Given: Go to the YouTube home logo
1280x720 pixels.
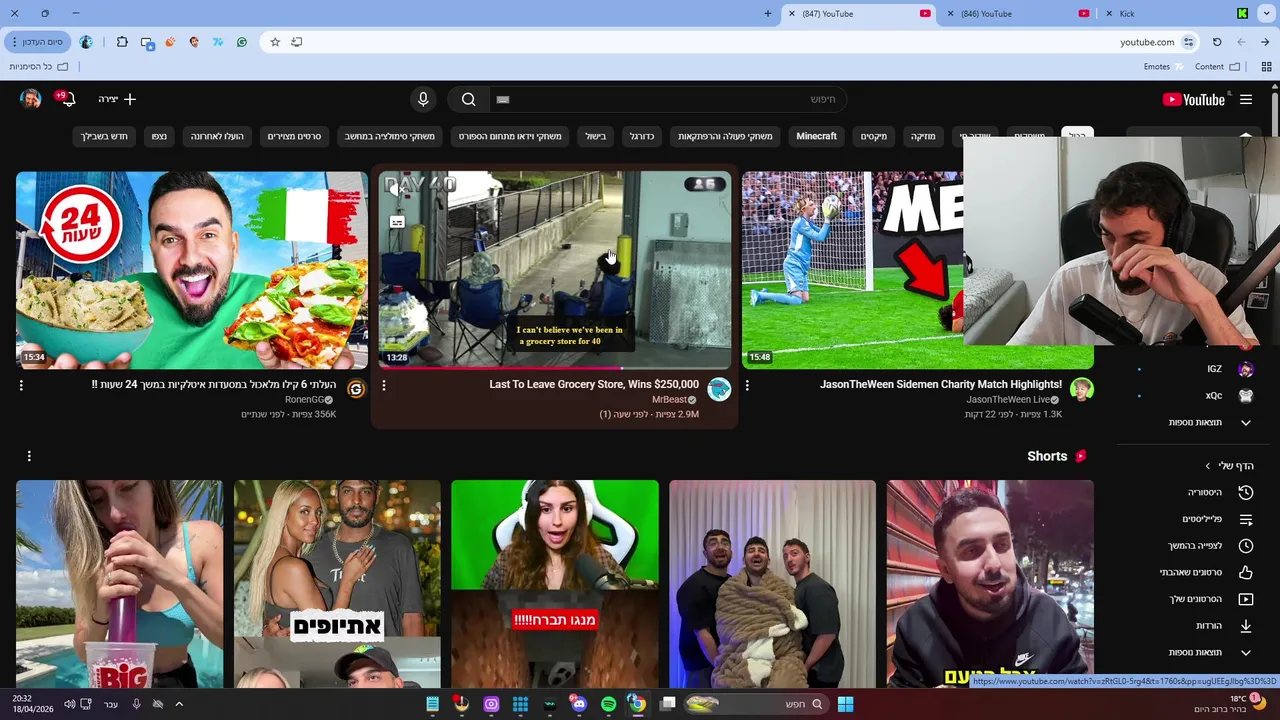Looking at the screenshot, I should [1193, 99].
